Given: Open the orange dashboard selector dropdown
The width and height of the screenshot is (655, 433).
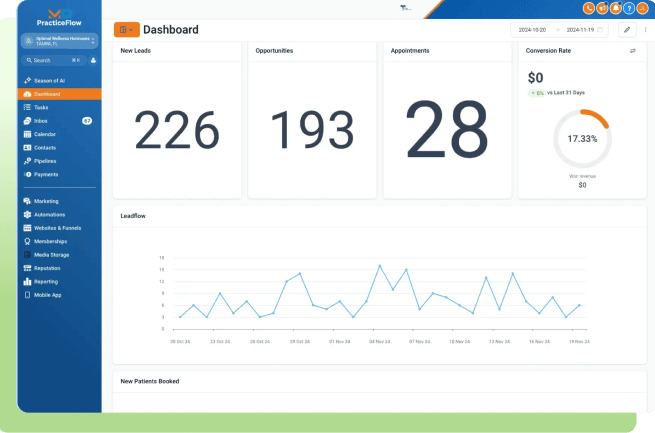Looking at the screenshot, I should [x=127, y=30].
